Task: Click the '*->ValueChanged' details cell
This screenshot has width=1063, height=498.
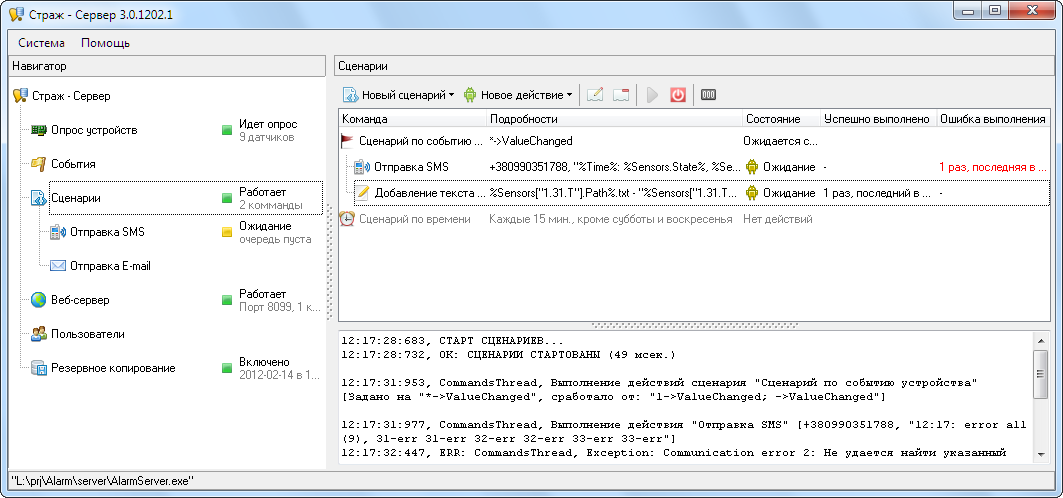Action: (x=531, y=141)
